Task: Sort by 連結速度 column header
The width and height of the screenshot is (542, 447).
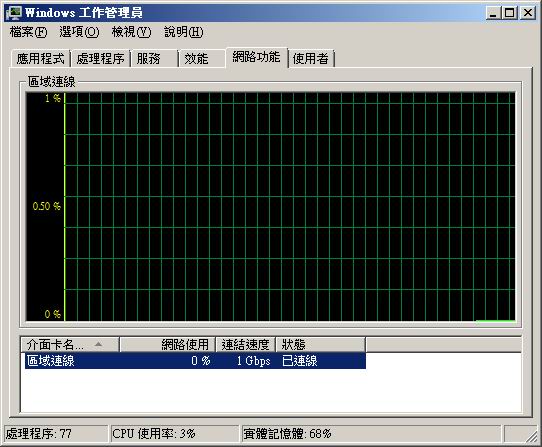Action: (245, 344)
